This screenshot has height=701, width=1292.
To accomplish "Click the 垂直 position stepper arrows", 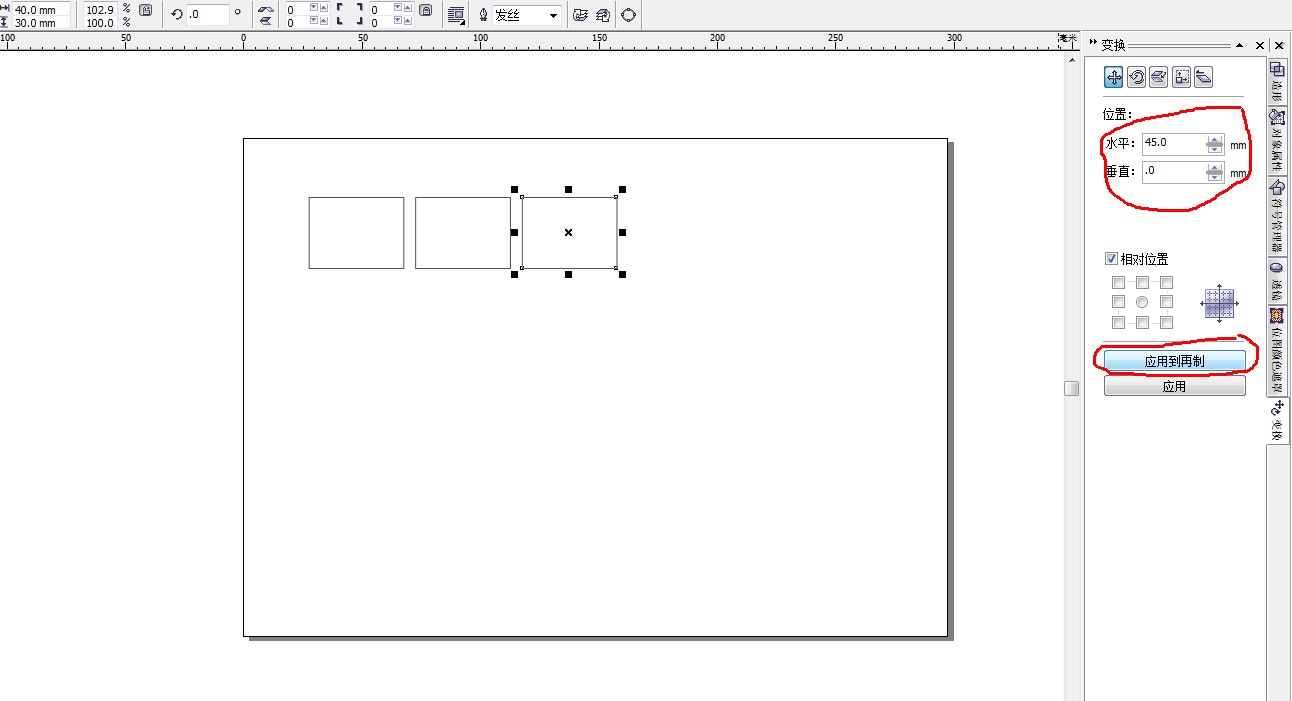I will pyautogui.click(x=1214, y=172).
